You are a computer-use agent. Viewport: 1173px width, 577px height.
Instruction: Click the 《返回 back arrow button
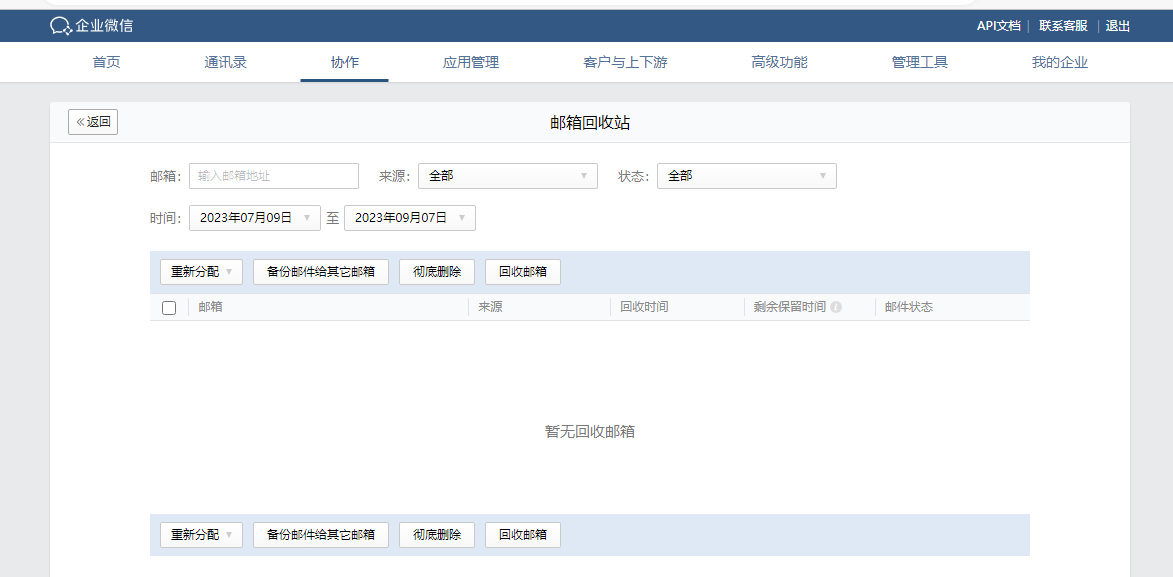[92, 121]
